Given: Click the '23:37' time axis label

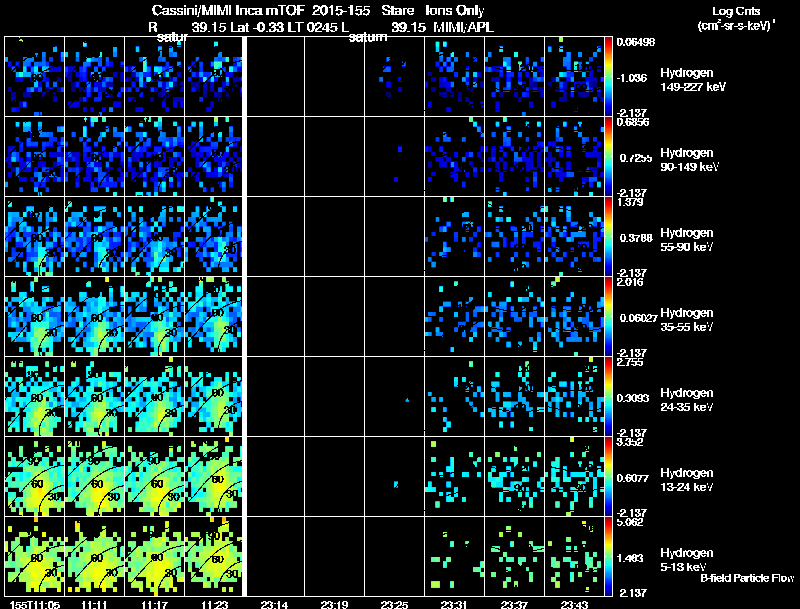Looking at the screenshot, I should coord(514,604).
